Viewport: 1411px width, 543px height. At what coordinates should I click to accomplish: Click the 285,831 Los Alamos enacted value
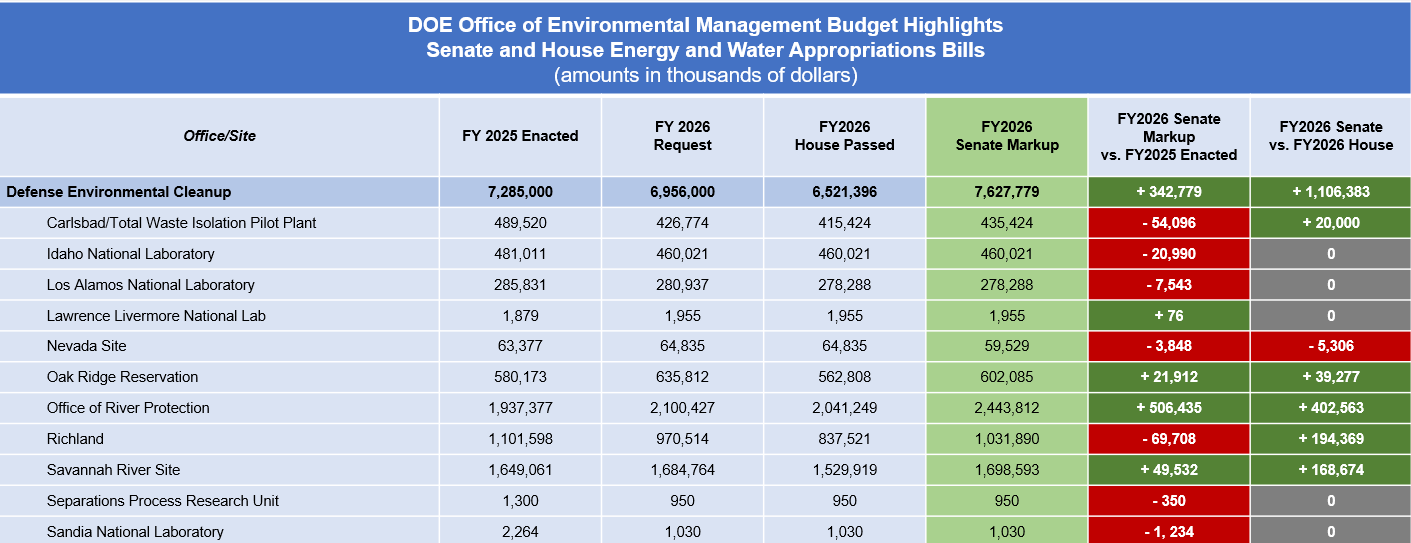coord(520,285)
